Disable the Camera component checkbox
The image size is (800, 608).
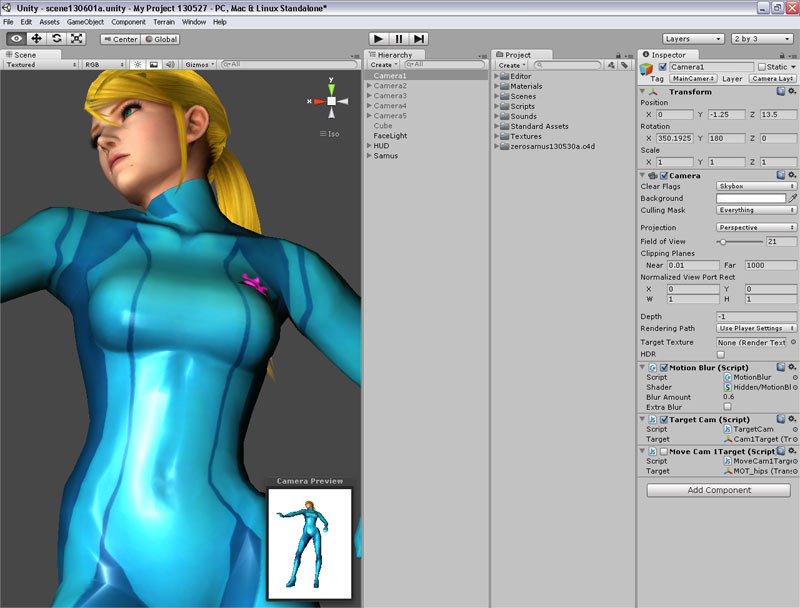pos(664,175)
